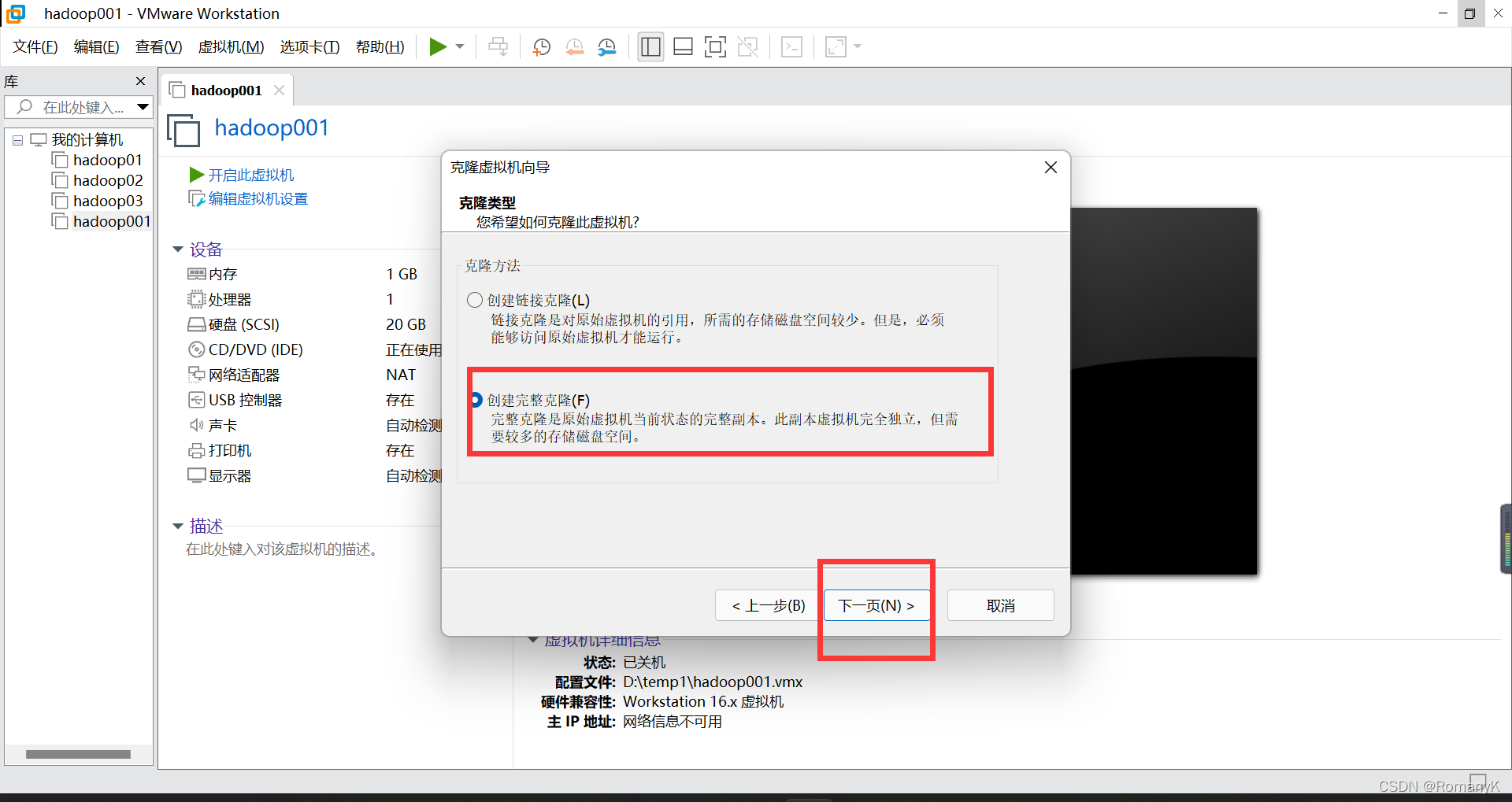Select hadoop02 in the library tree

pyautogui.click(x=108, y=181)
